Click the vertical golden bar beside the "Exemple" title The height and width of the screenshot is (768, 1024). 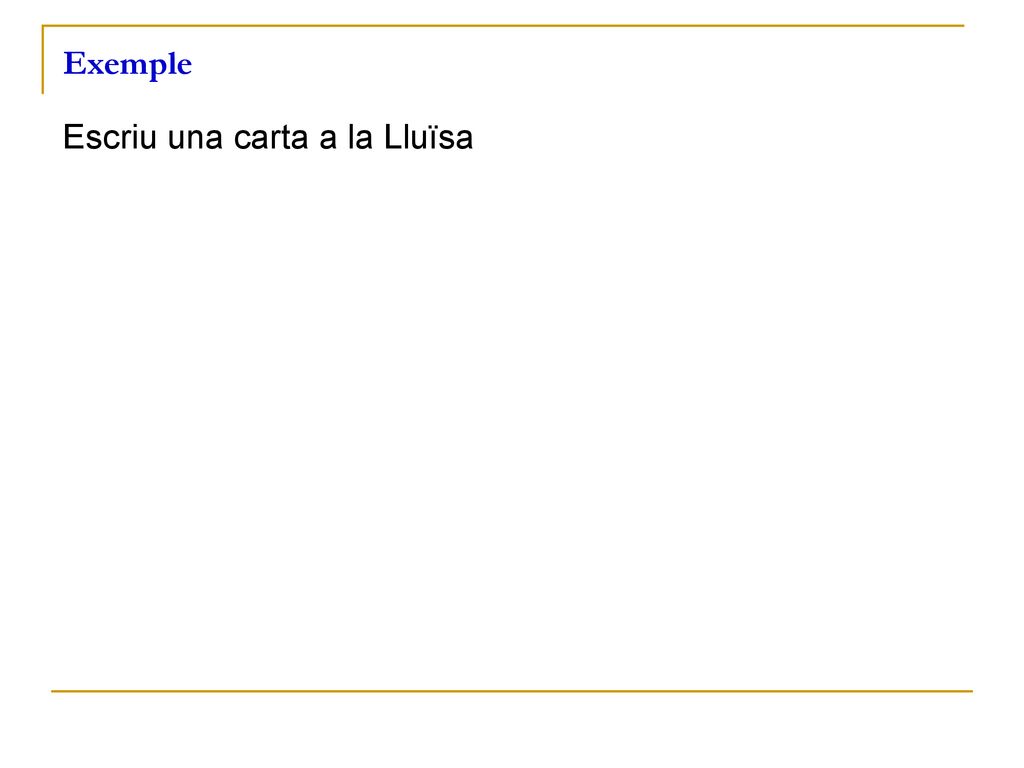(43, 60)
